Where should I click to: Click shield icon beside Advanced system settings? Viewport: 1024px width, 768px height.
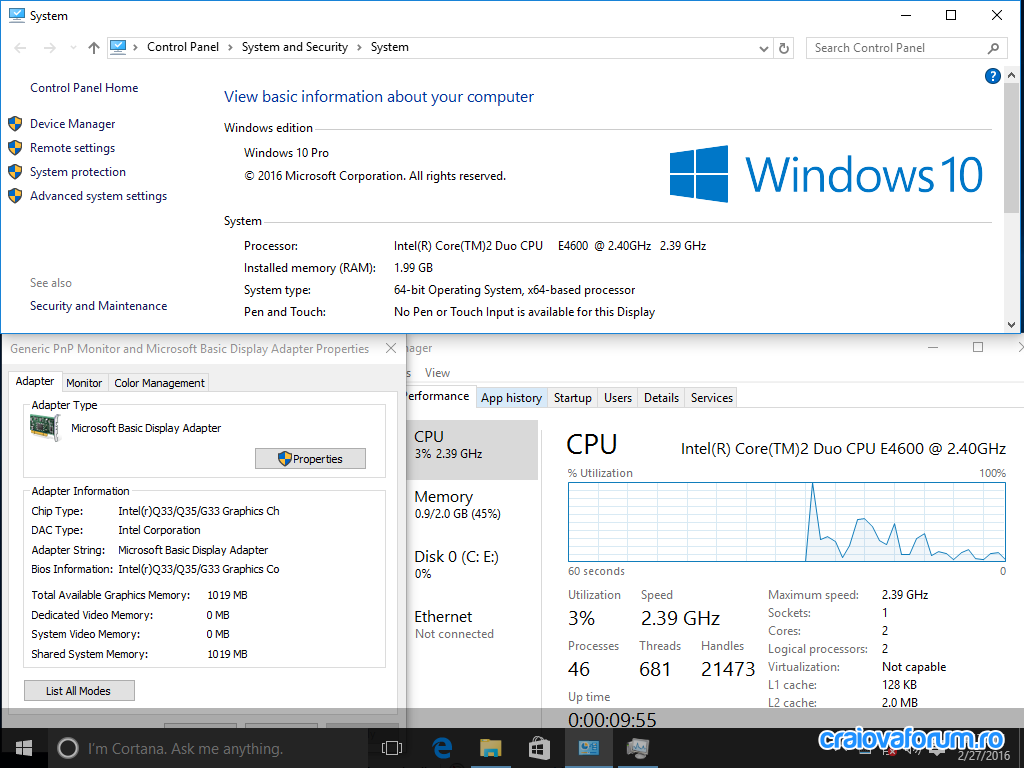click(x=15, y=196)
